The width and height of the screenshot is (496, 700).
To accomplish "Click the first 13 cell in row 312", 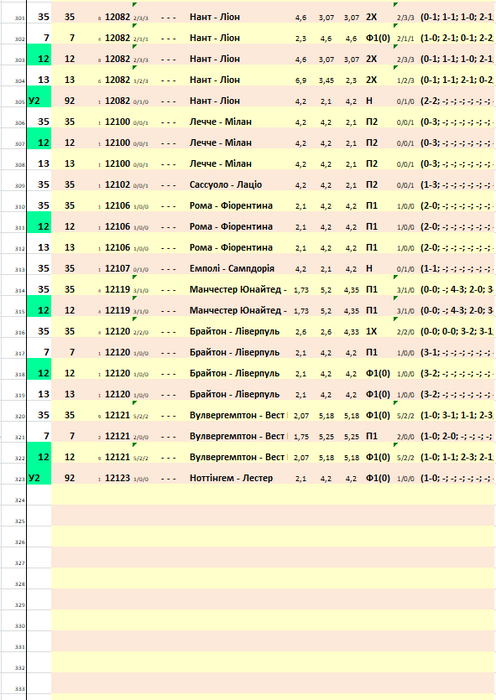I will tap(43, 248).
